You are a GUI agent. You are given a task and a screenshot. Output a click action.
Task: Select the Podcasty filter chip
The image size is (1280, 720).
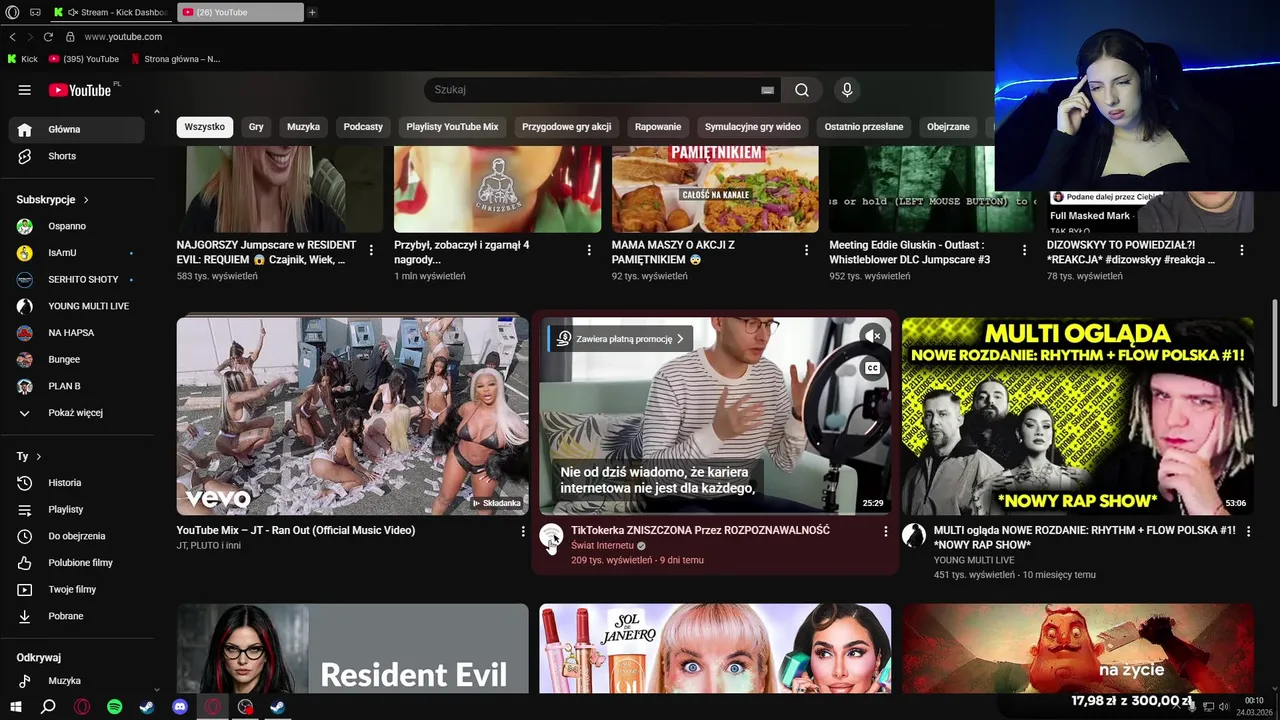coord(363,127)
